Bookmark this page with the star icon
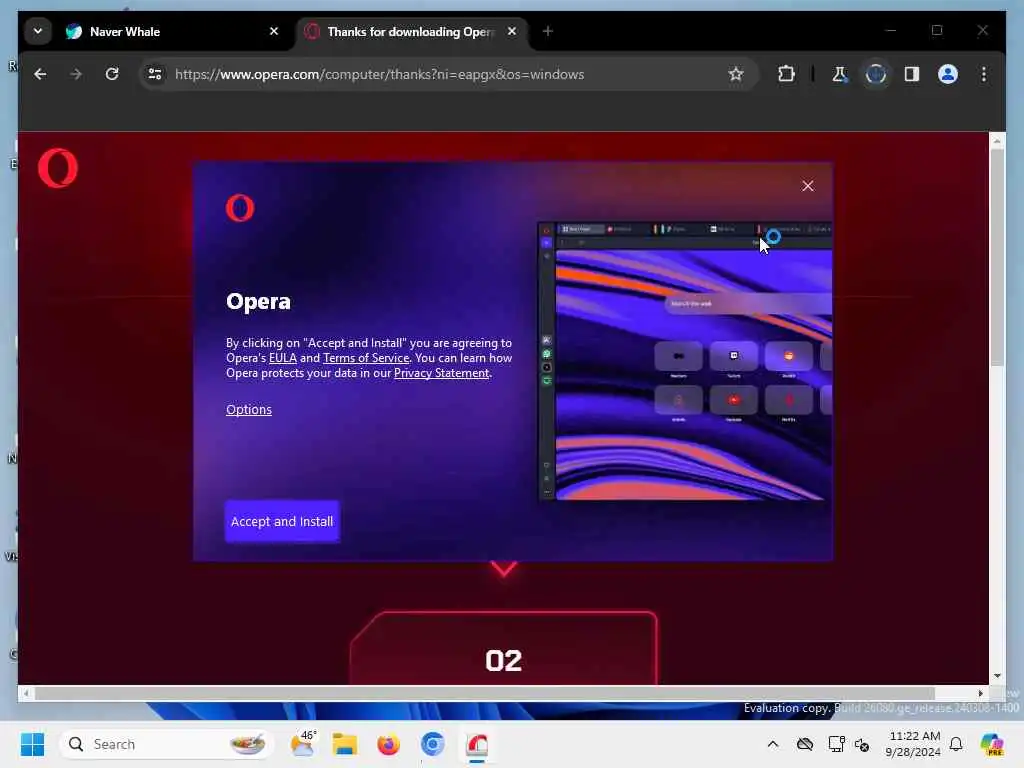The height and width of the screenshot is (768, 1024). (736, 74)
